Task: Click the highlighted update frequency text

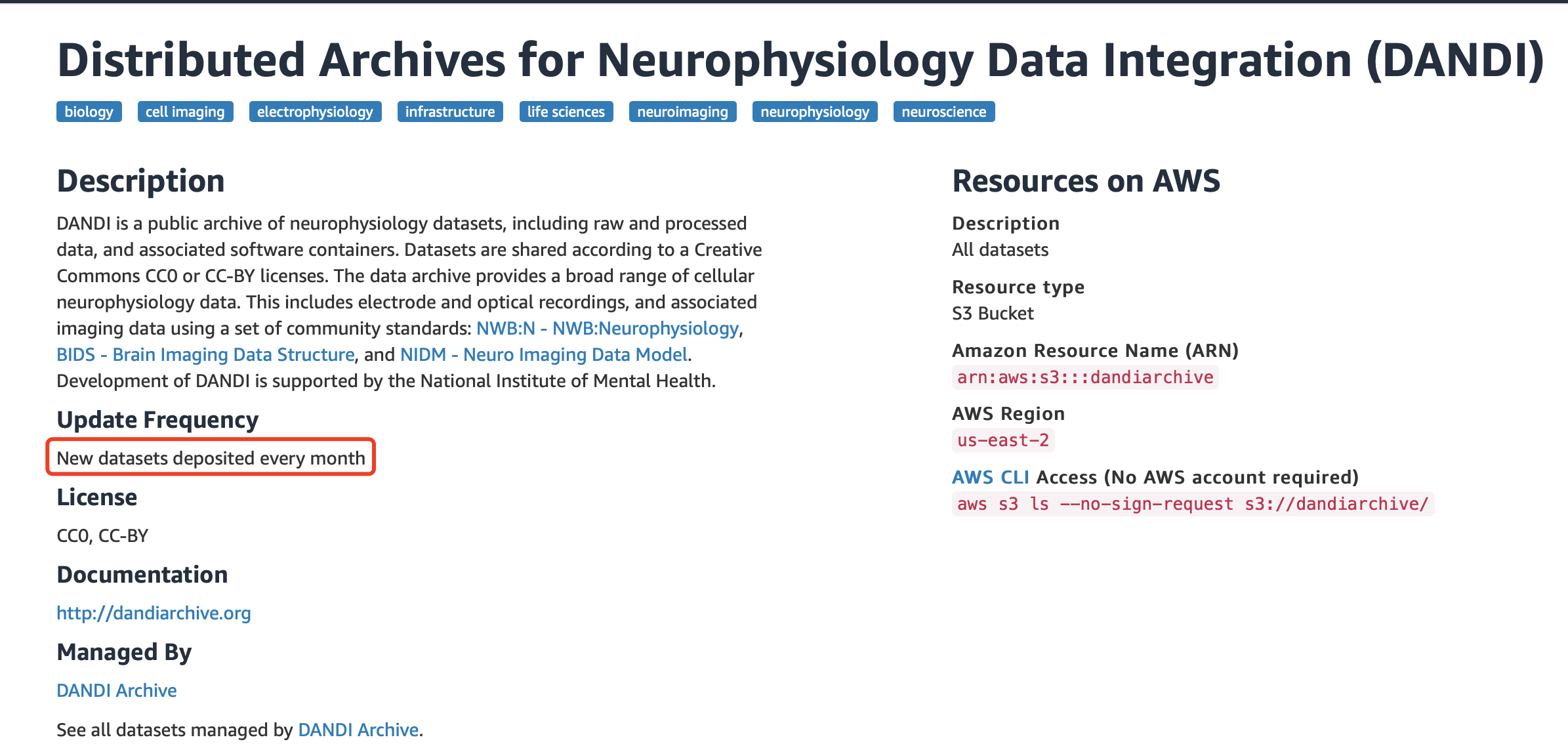Action: [211, 458]
